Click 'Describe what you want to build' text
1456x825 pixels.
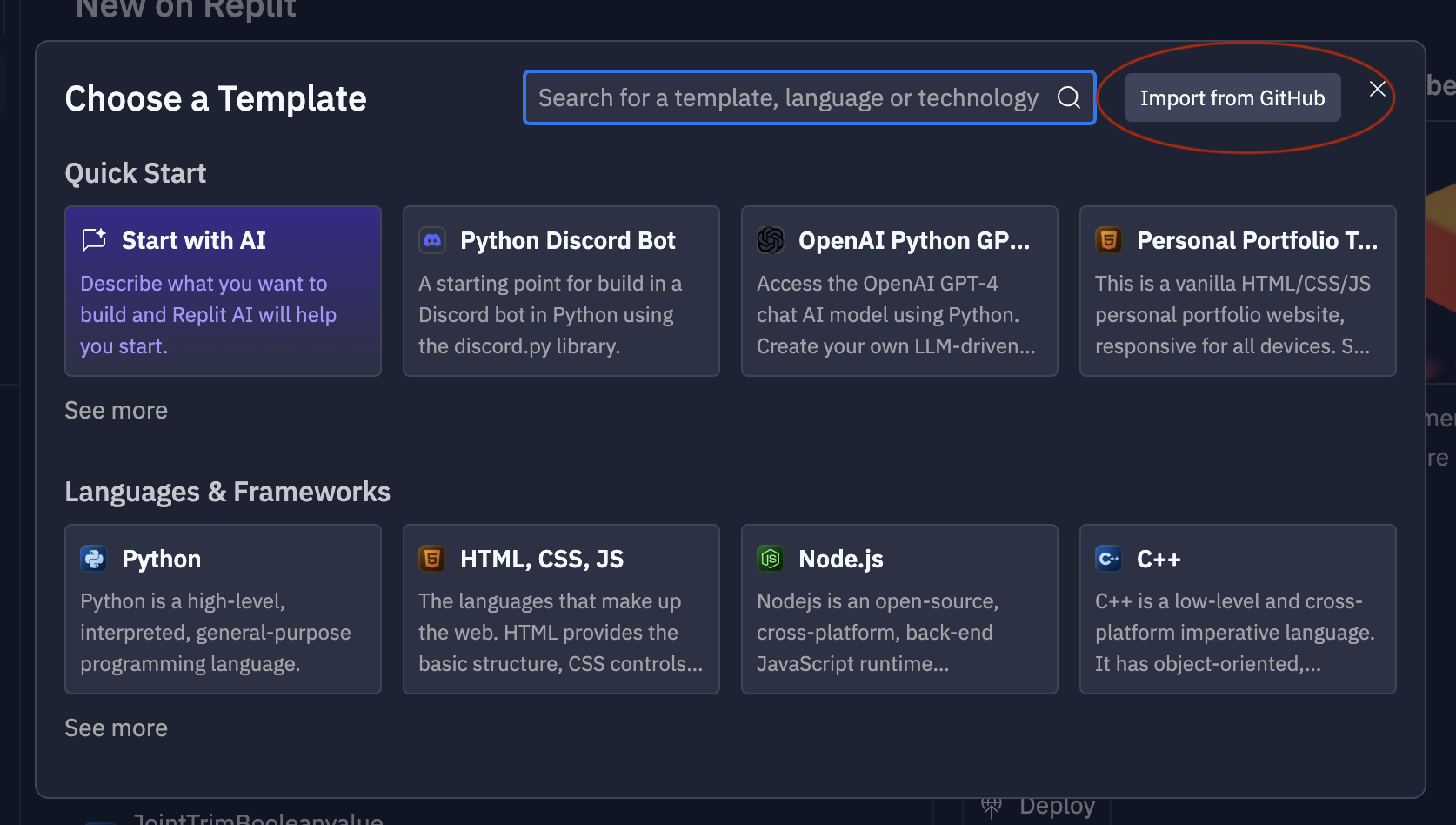click(208, 315)
